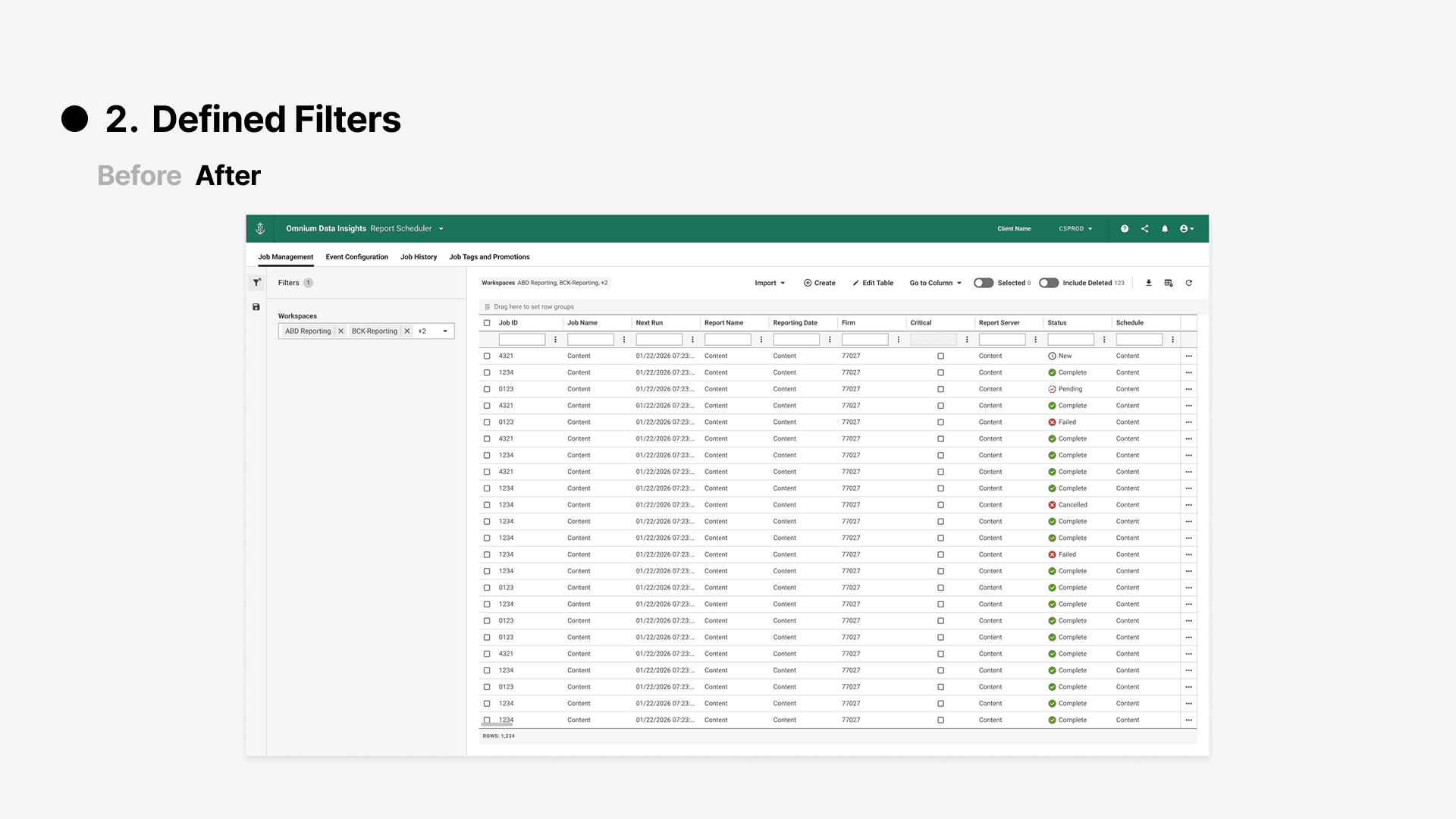
Task: Open Report Server column filter menu dots
Action: pos(1036,340)
